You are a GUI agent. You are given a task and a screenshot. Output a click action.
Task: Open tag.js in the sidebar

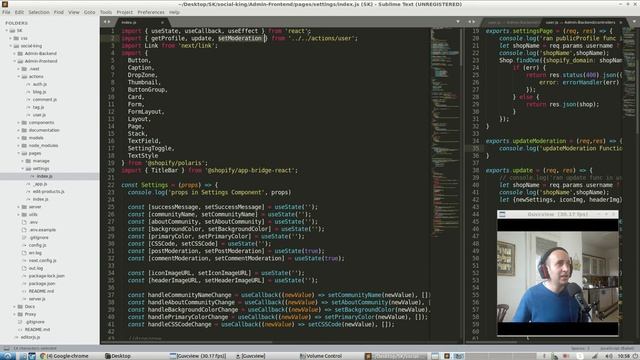pyautogui.click(x=38, y=107)
